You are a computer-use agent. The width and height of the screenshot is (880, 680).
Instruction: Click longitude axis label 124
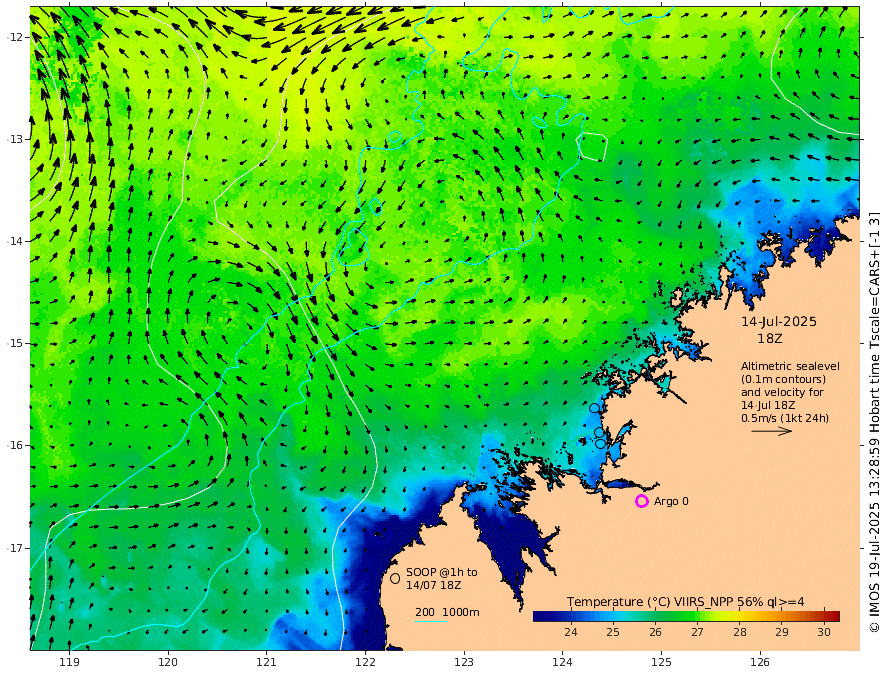[x=562, y=662]
